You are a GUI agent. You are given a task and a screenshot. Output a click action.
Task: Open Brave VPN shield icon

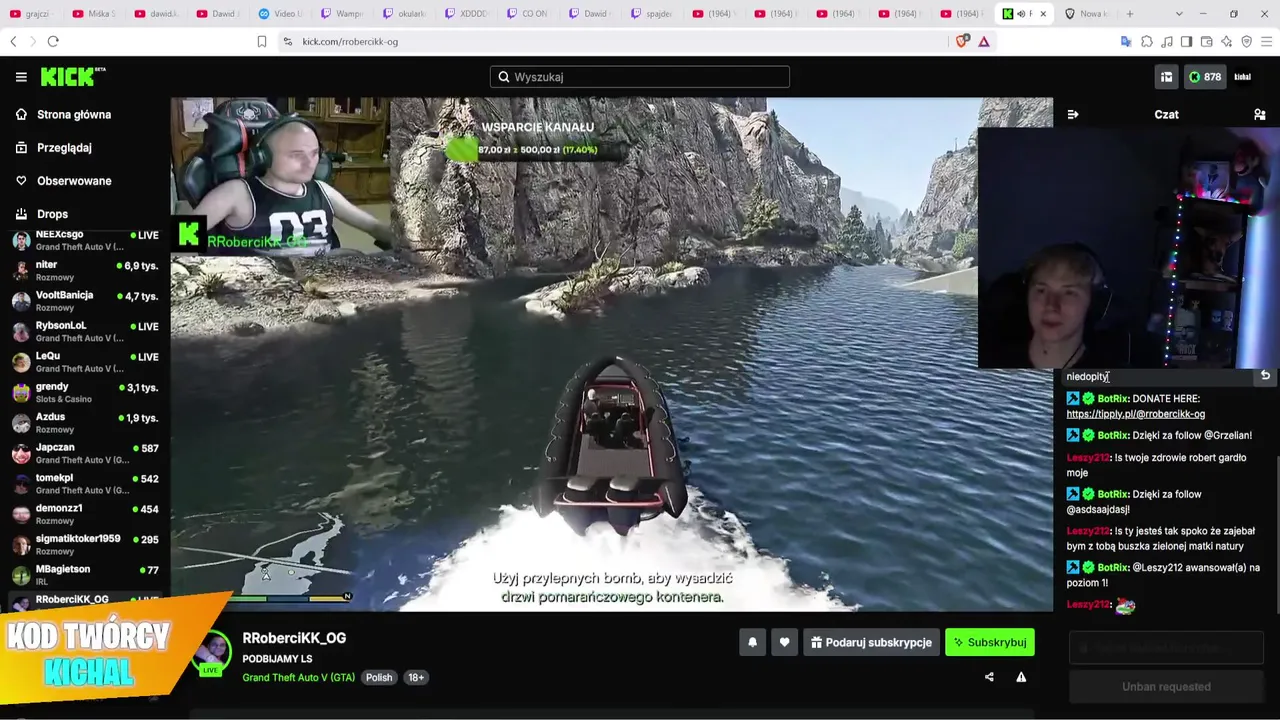1246,41
